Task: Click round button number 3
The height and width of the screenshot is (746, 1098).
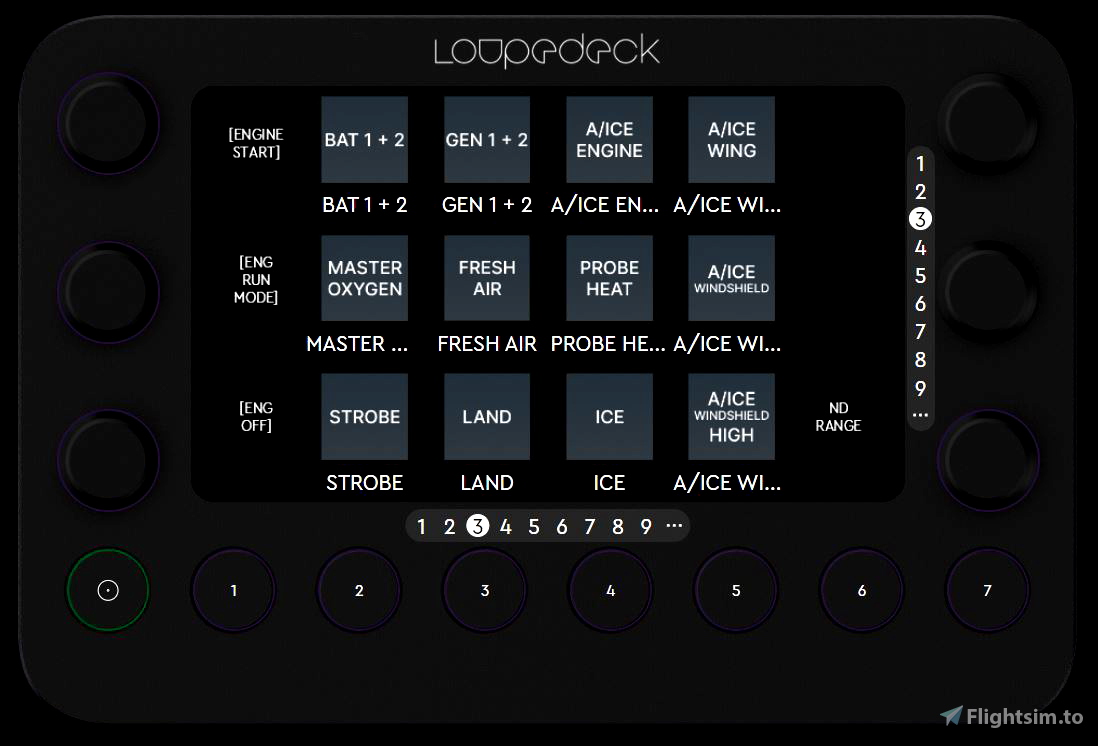Action: pos(485,590)
